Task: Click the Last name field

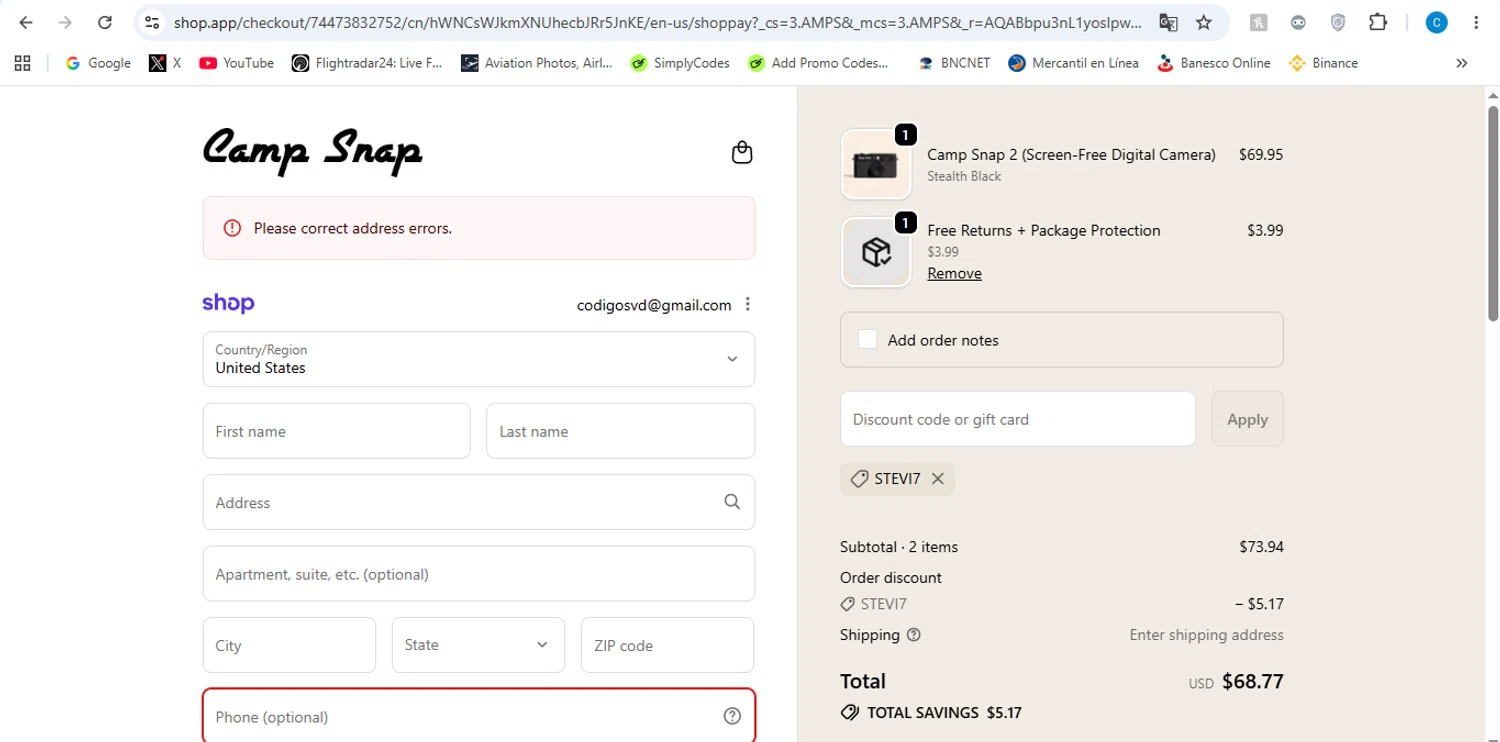Action: (x=620, y=431)
